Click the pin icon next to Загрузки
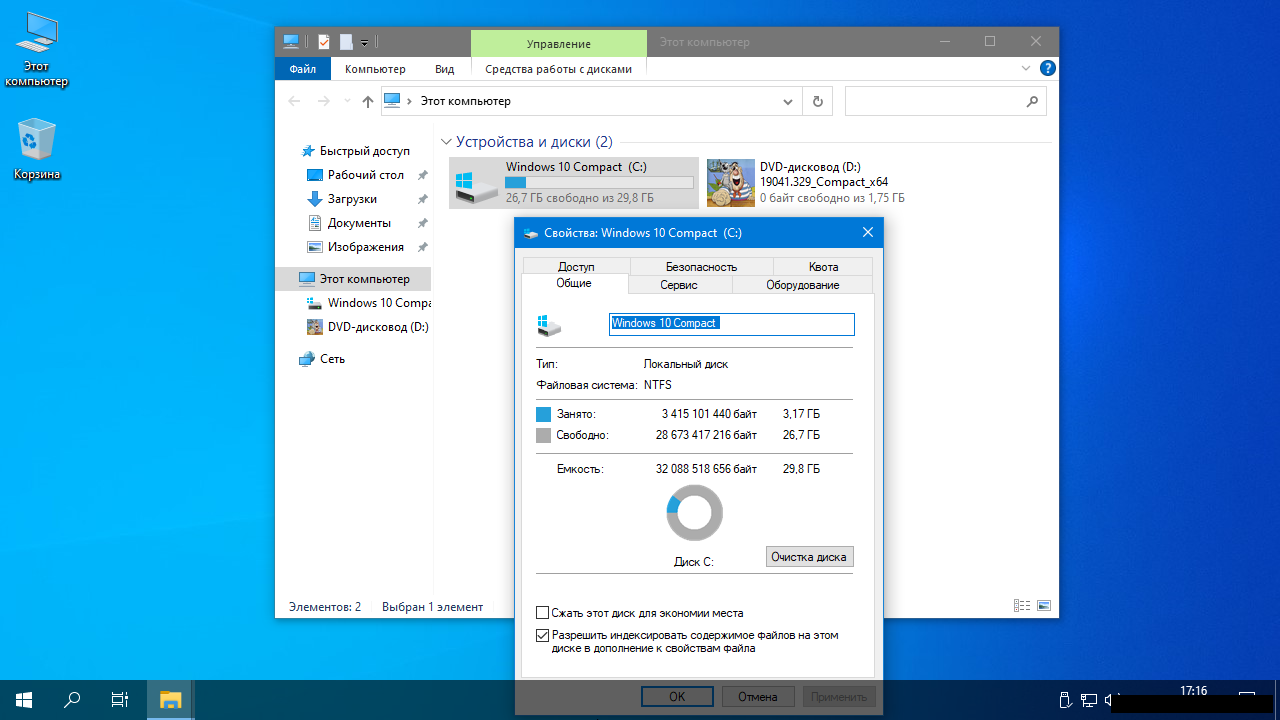 tap(423, 199)
